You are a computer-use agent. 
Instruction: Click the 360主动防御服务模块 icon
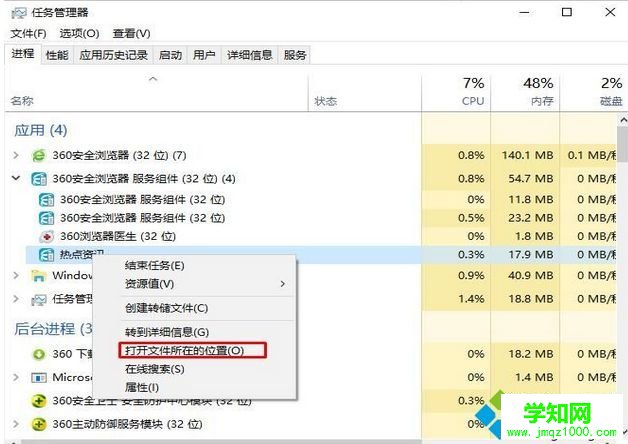[39, 424]
